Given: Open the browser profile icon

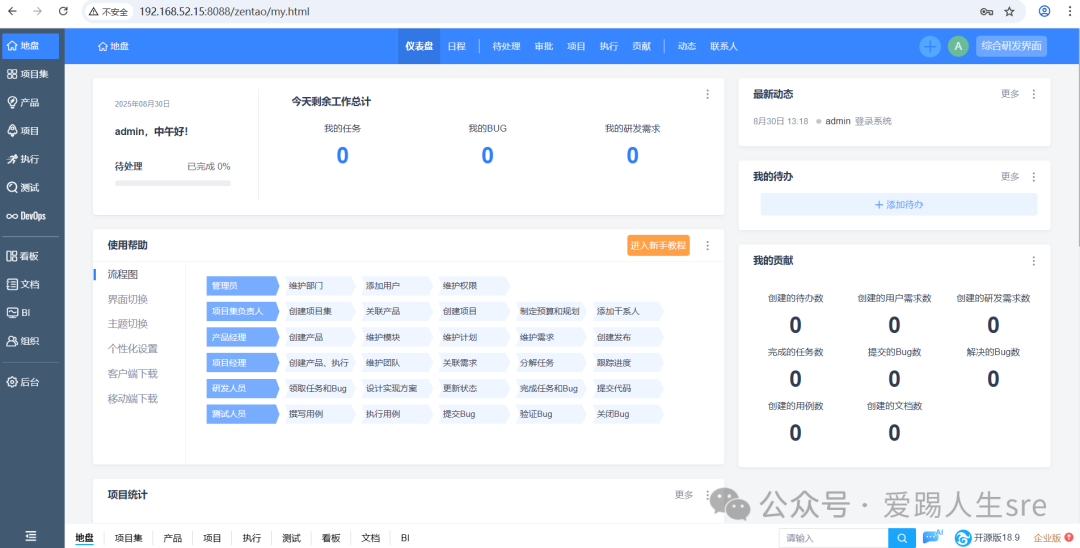Looking at the screenshot, I should point(1045,11).
